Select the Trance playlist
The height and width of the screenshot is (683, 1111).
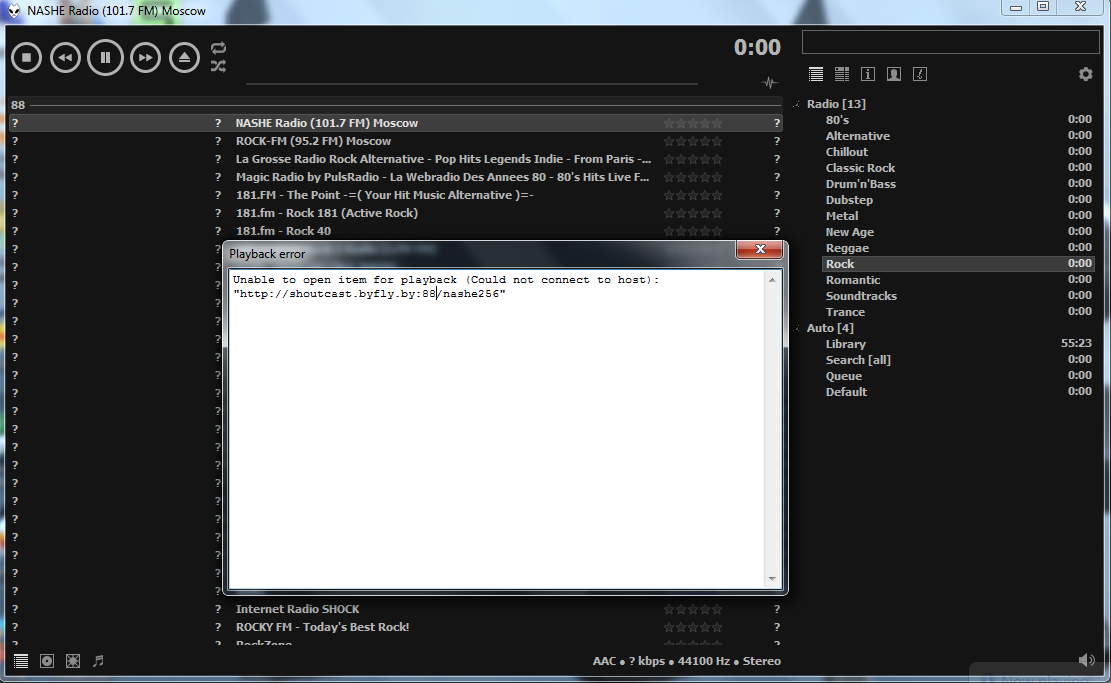click(x=958, y=312)
